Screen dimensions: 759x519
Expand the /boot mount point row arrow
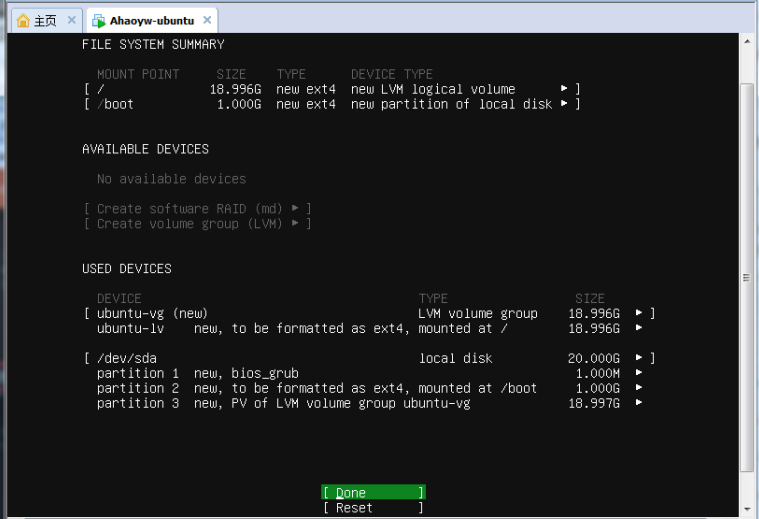(565, 104)
